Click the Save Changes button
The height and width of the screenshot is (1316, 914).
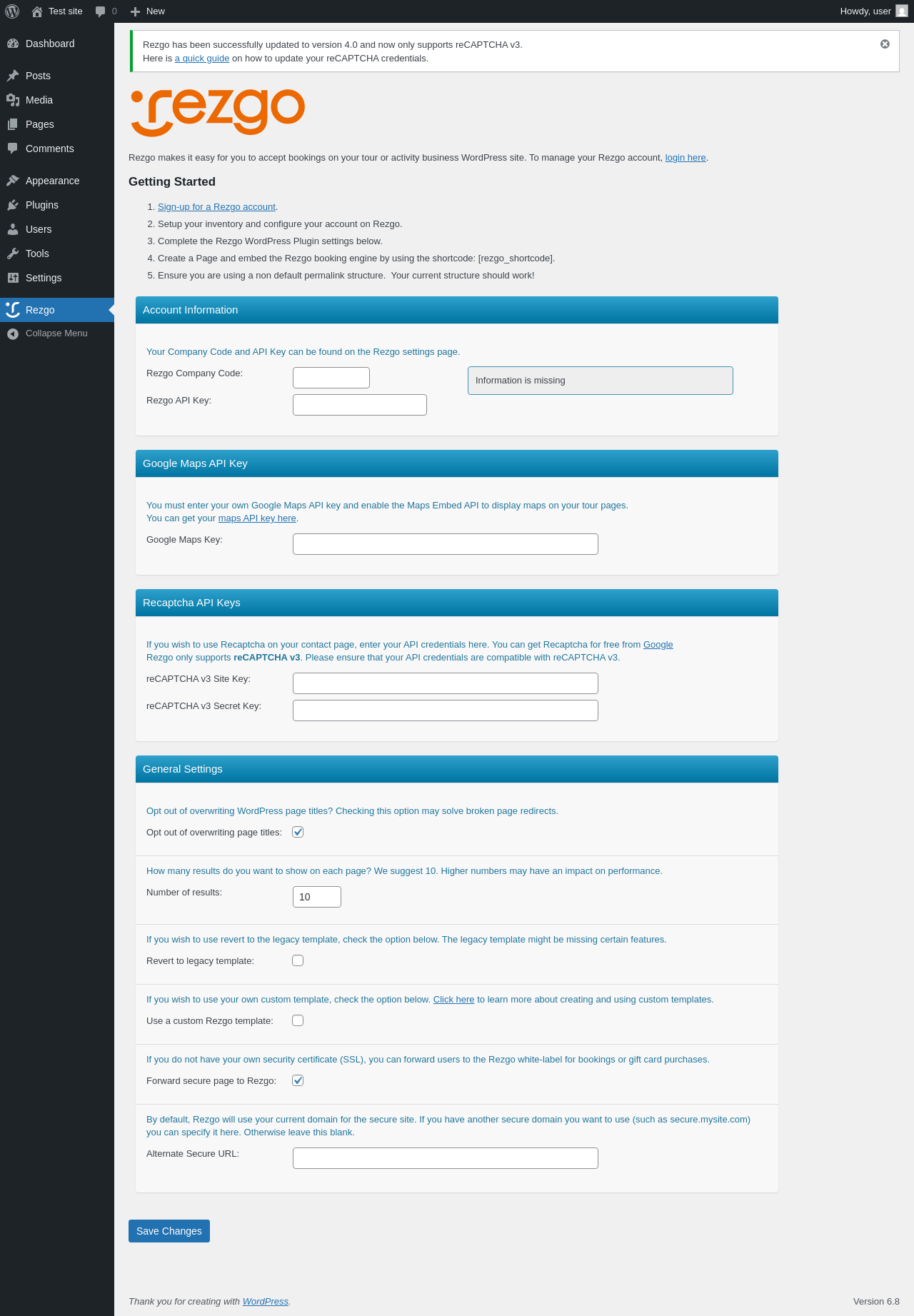tap(169, 1231)
